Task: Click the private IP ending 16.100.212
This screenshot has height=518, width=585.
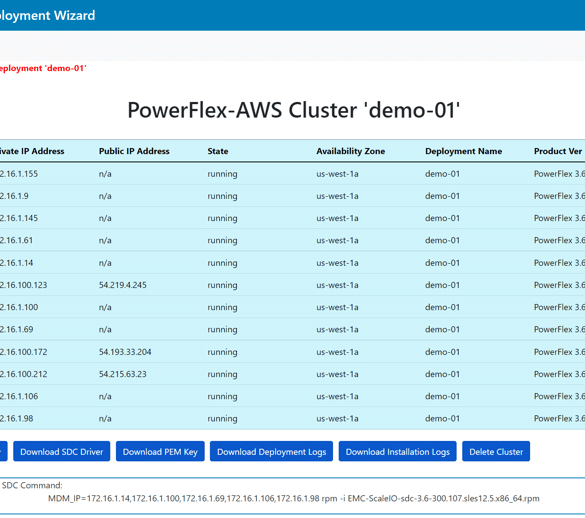Action: point(24,374)
